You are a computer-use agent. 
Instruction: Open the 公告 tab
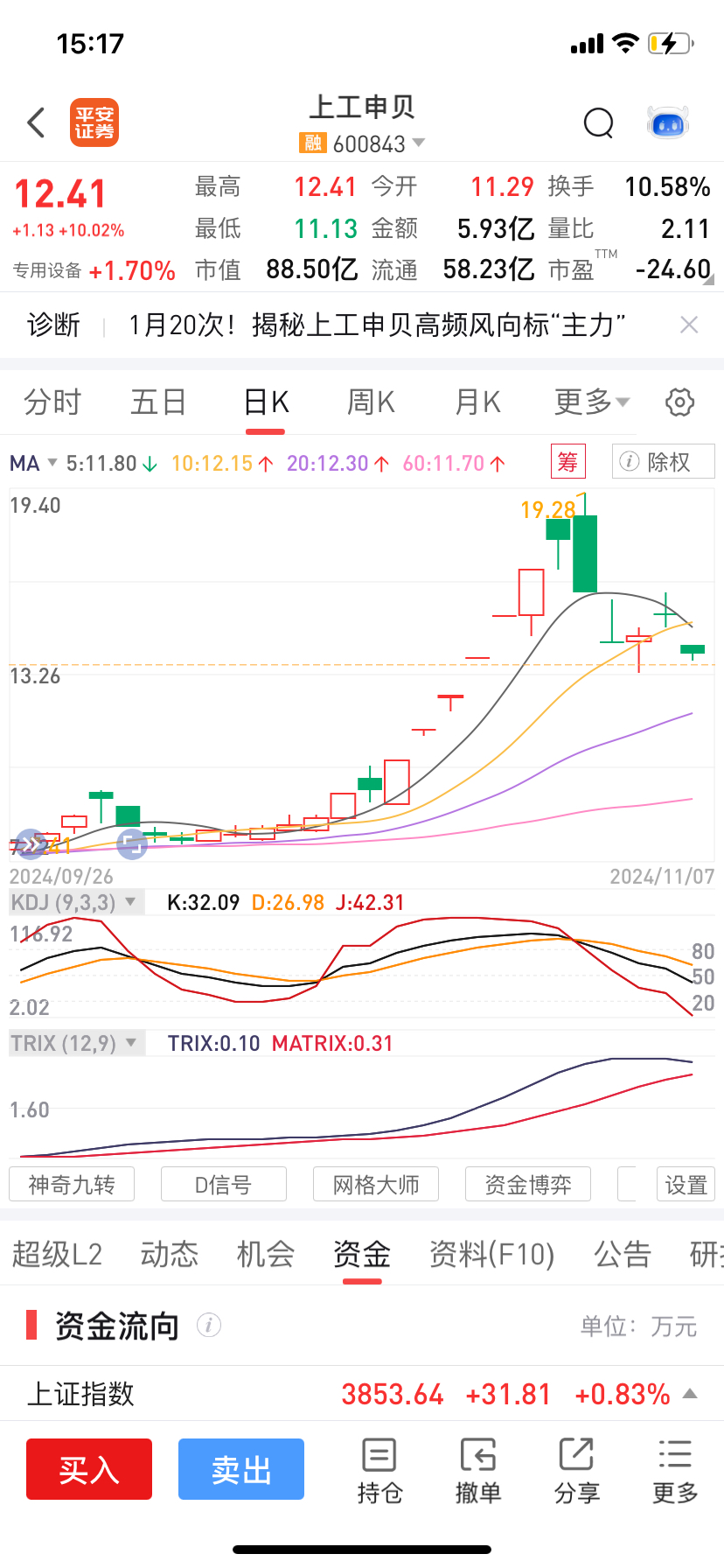(623, 1254)
